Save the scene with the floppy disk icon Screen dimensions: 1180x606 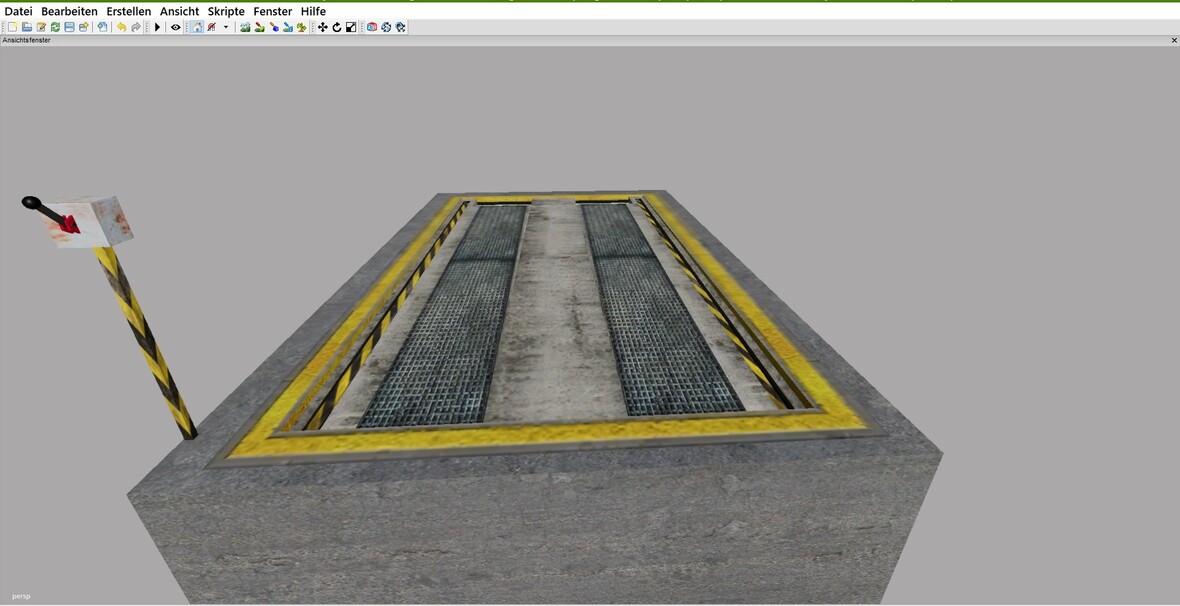pos(69,27)
